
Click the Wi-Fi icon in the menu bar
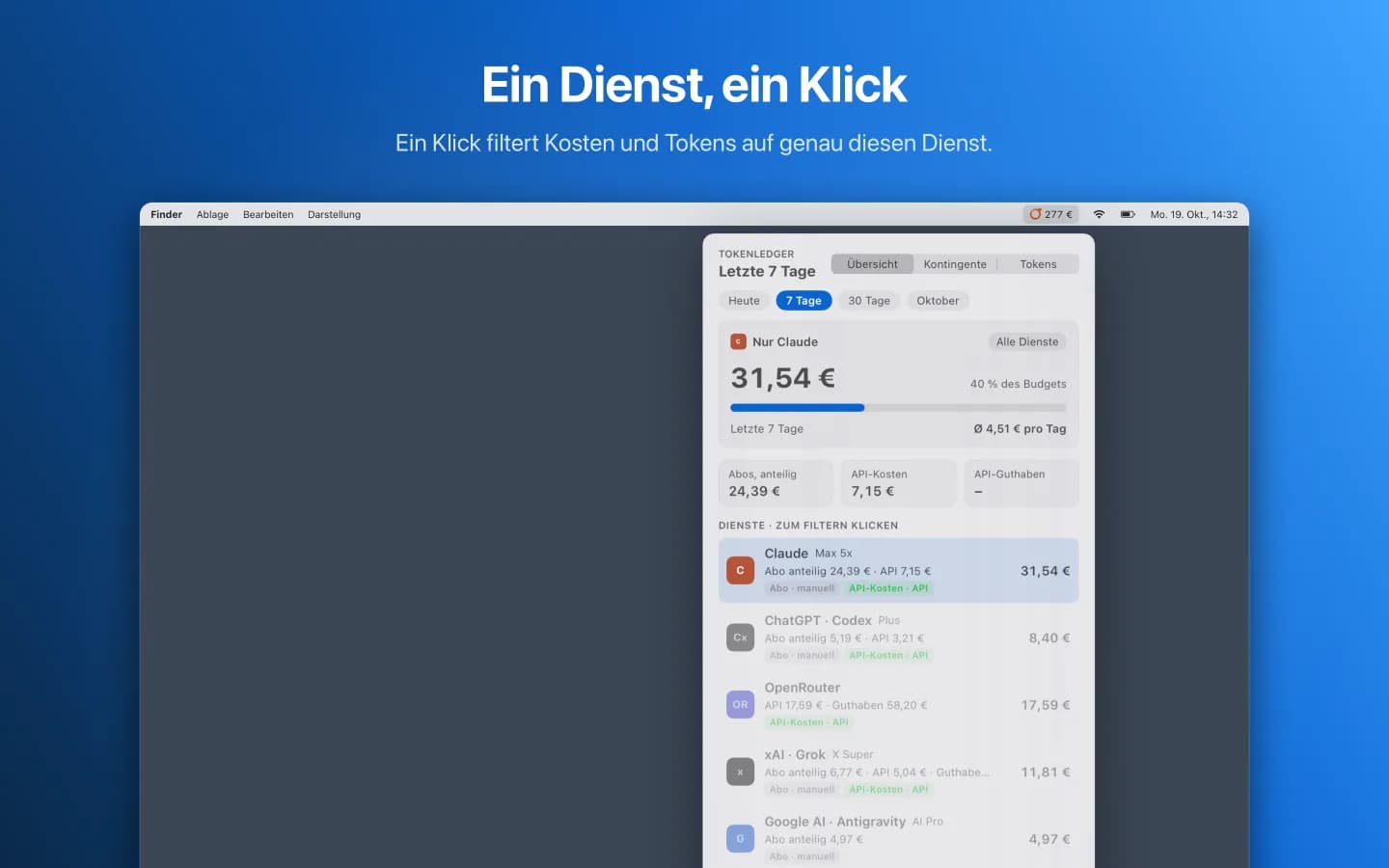point(1099,214)
